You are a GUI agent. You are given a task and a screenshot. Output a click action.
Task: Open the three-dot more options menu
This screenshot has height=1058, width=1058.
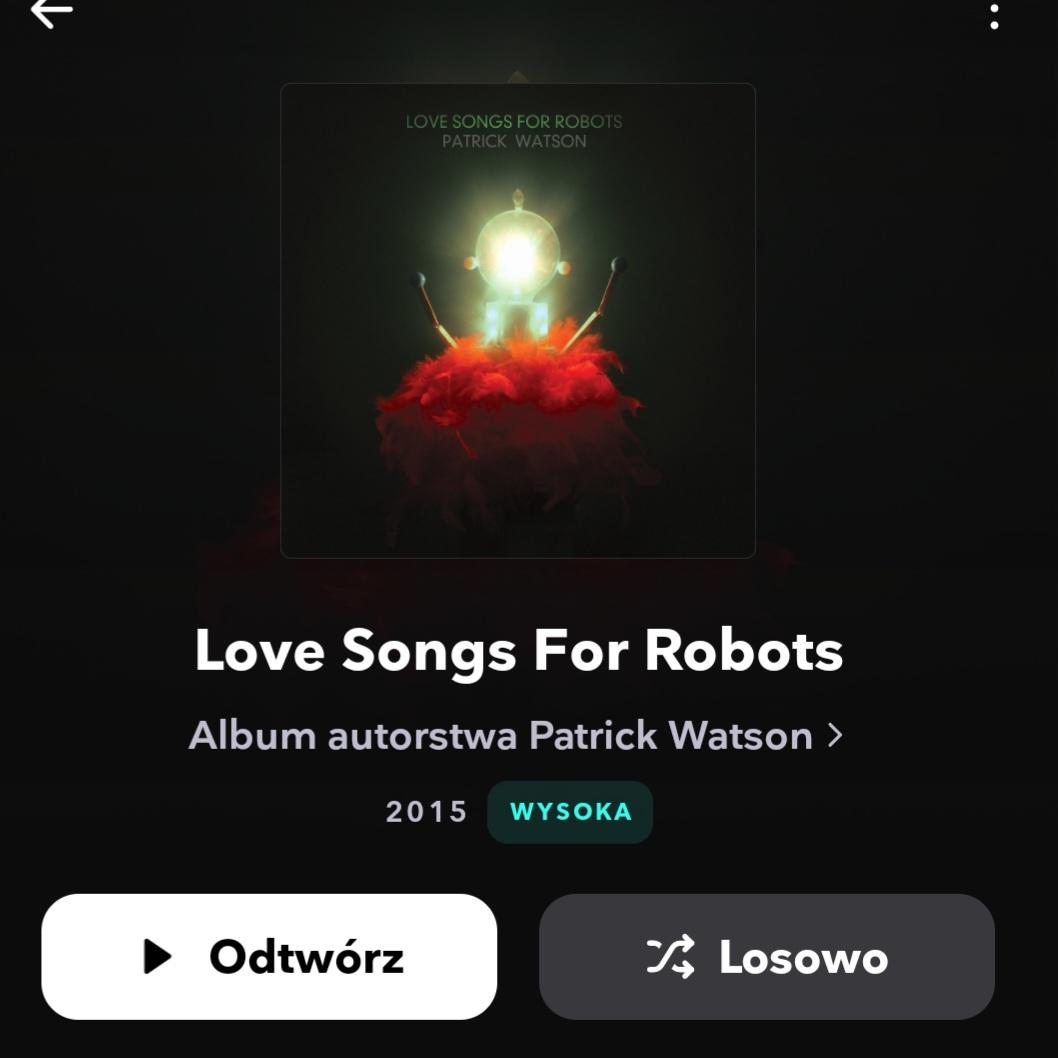994,17
